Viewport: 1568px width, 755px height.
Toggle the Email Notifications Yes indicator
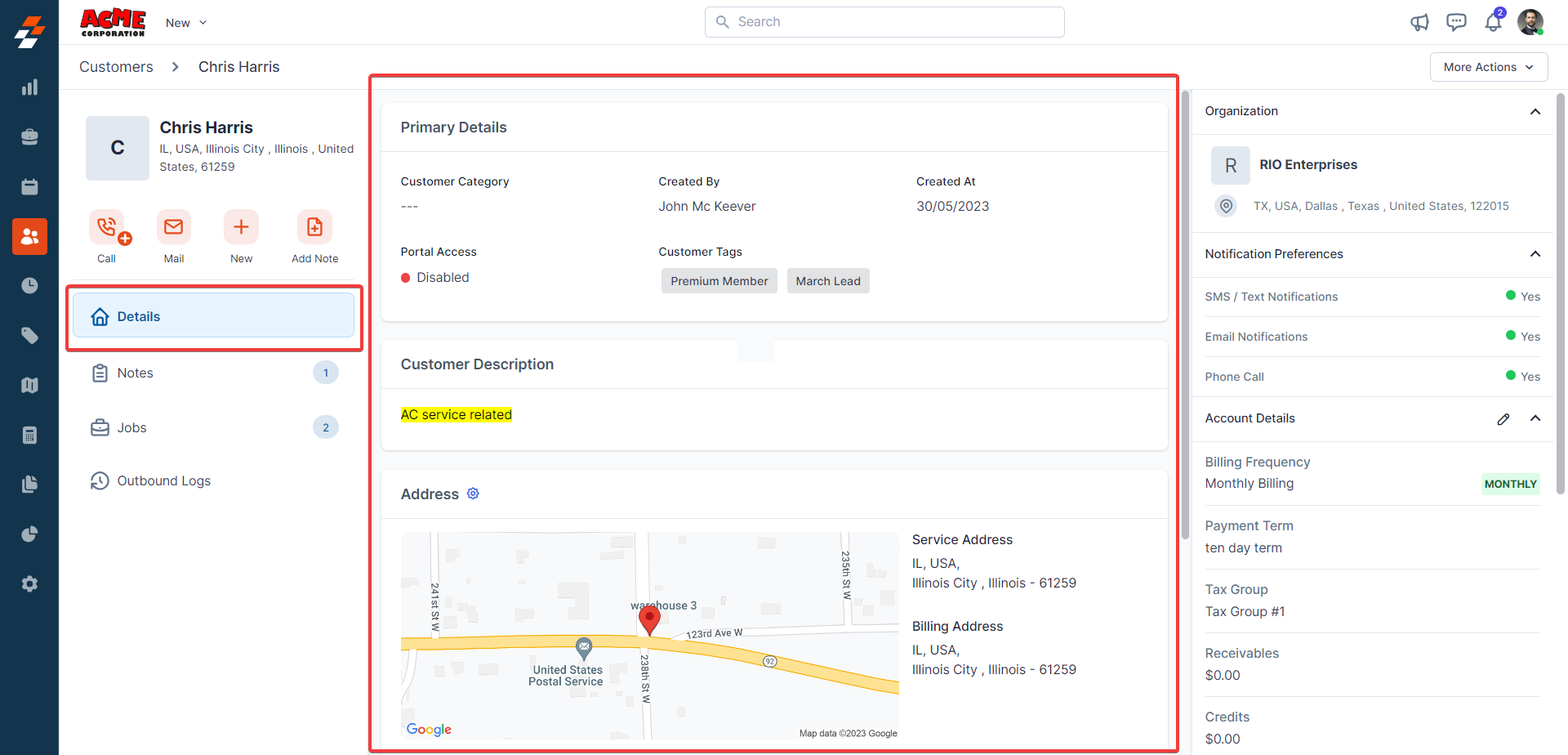[x=1522, y=337]
